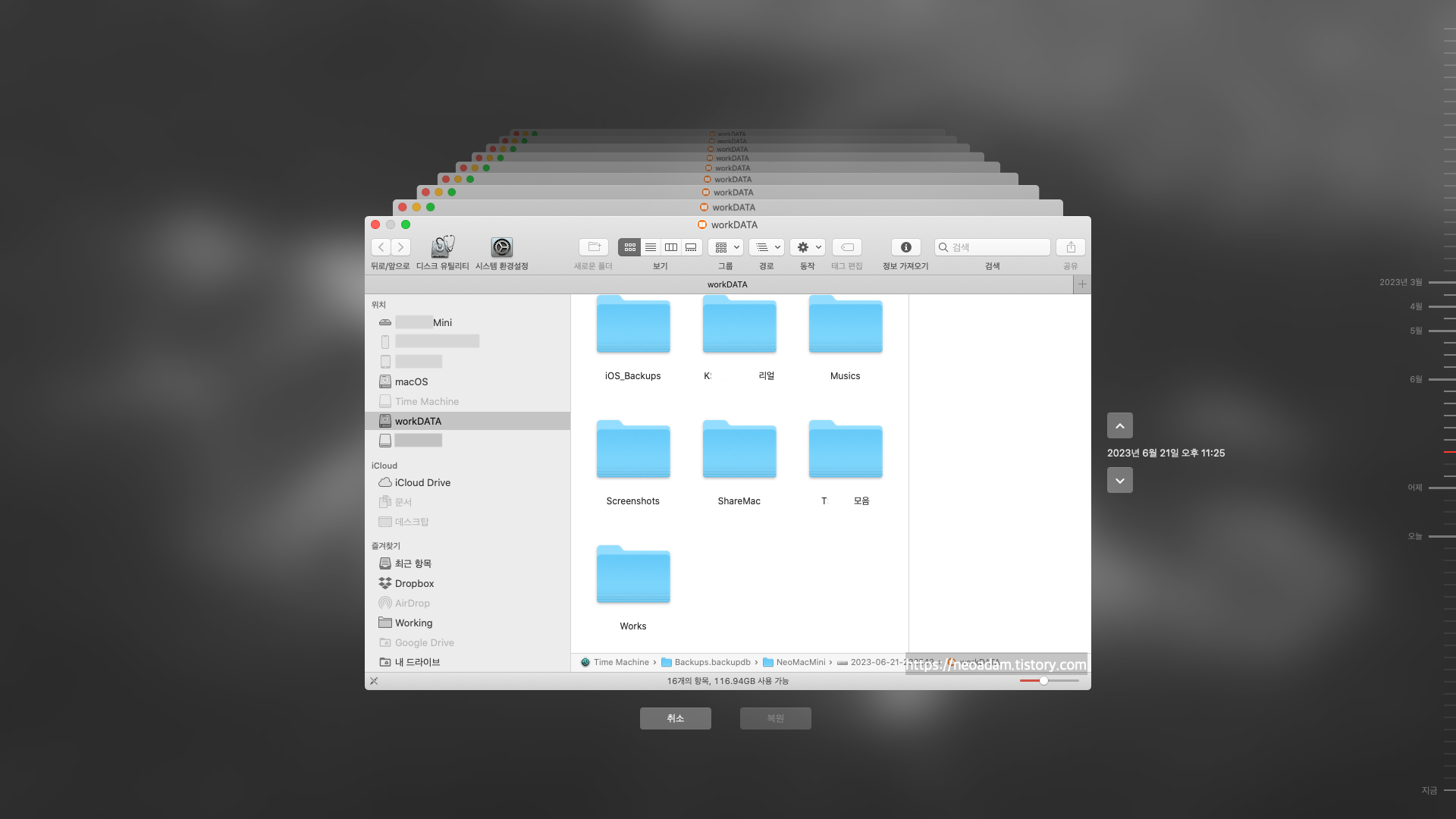The image size is (1456, 819).
Task: Open System Preferences toolbar icon
Action: 501,247
